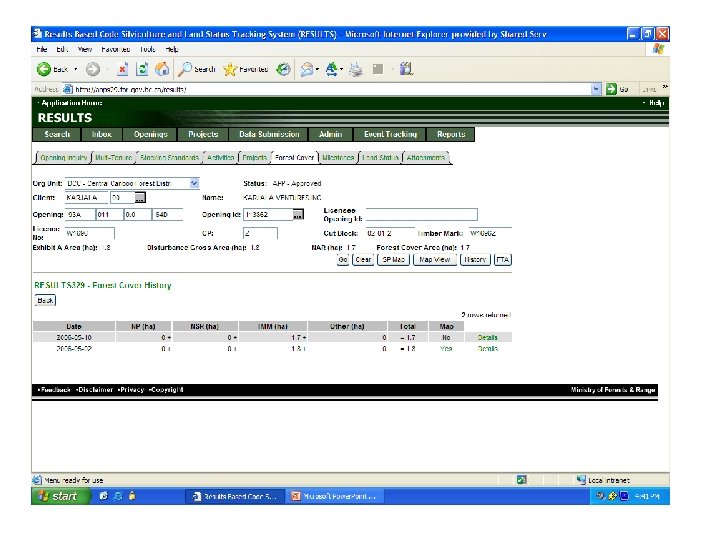Open the Search navigation tab
This screenshot has width=720, height=540.
(x=57, y=134)
